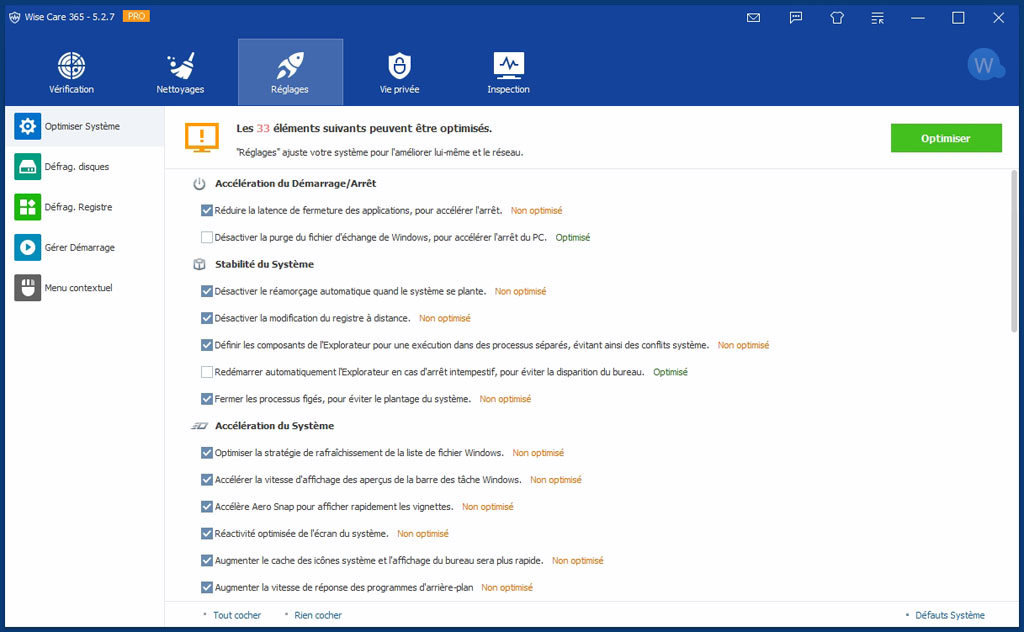The height and width of the screenshot is (632, 1024).
Task: Click 'Optimisé' status beside Redémarrer automatiquement l'Explorateur
Action: pyautogui.click(x=670, y=372)
